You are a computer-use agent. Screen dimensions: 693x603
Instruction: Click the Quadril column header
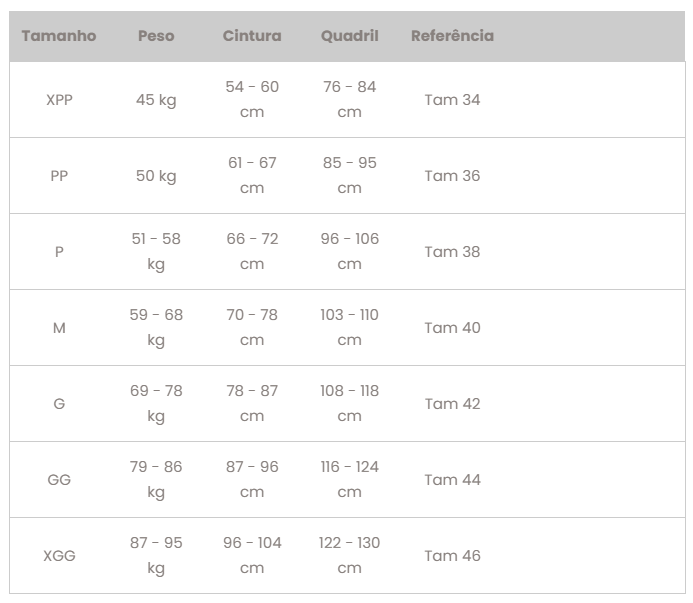coord(350,36)
